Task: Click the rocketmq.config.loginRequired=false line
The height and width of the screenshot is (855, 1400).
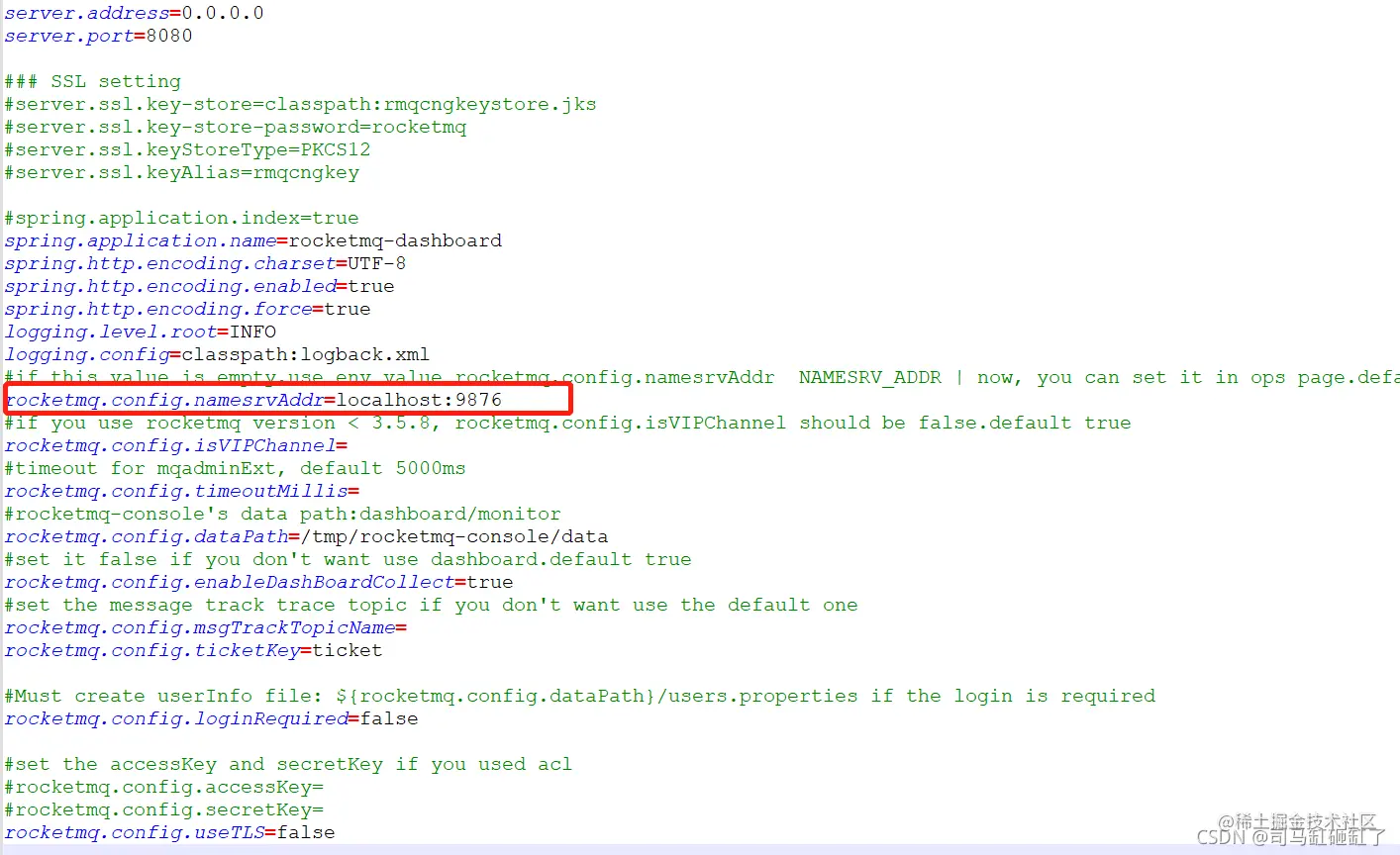Action: pos(211,718)
